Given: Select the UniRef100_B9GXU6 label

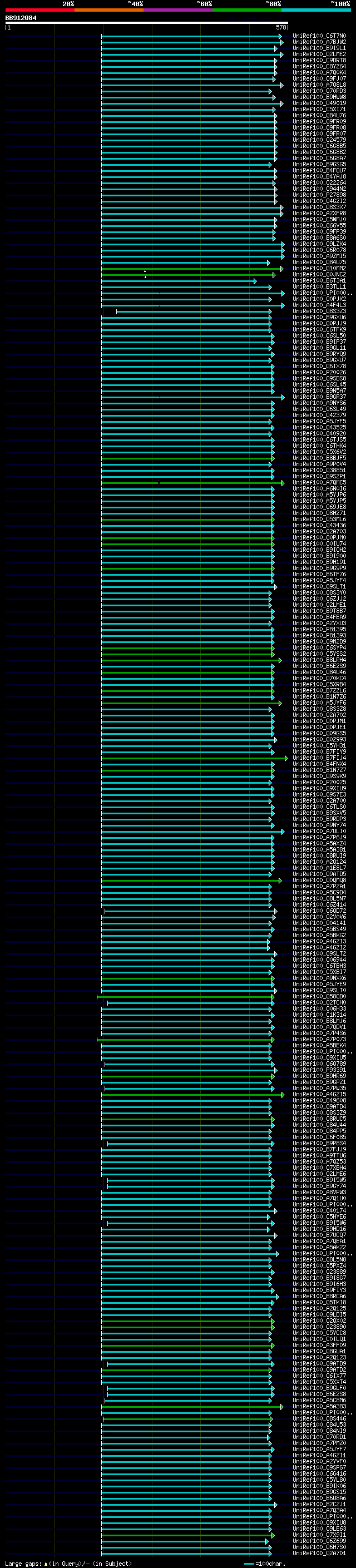Looking at the screenshot, I should [319, 317].
